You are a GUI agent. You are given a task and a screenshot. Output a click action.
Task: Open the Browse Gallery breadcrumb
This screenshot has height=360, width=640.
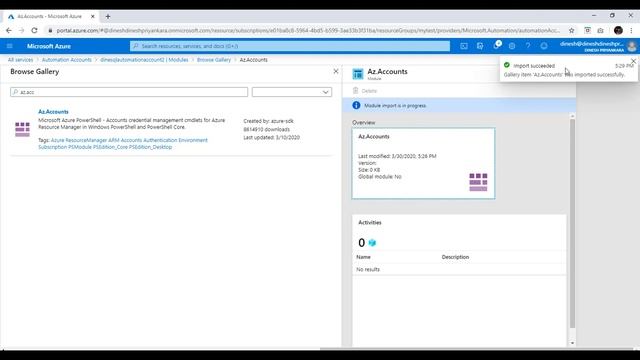(214, 60)
